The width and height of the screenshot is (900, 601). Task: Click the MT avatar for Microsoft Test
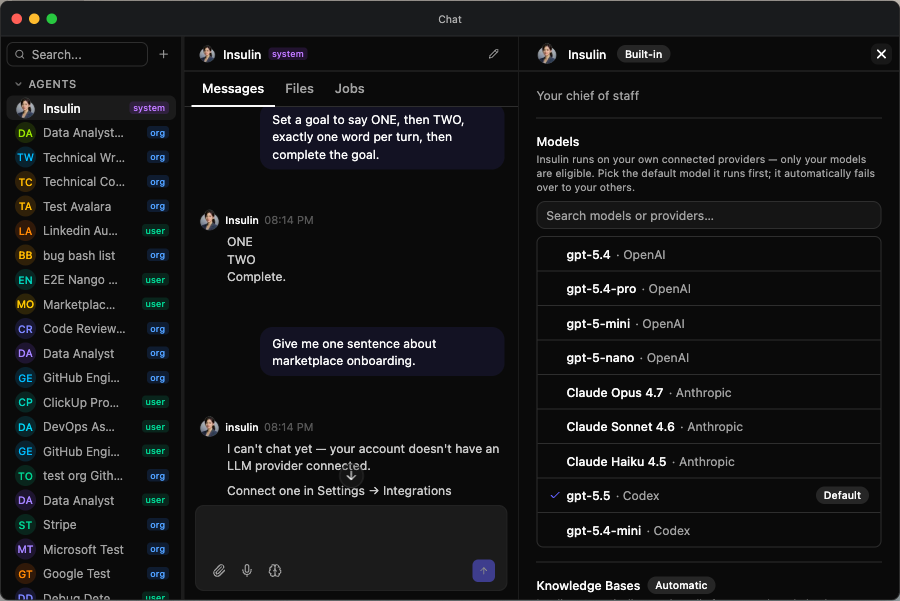25,549
